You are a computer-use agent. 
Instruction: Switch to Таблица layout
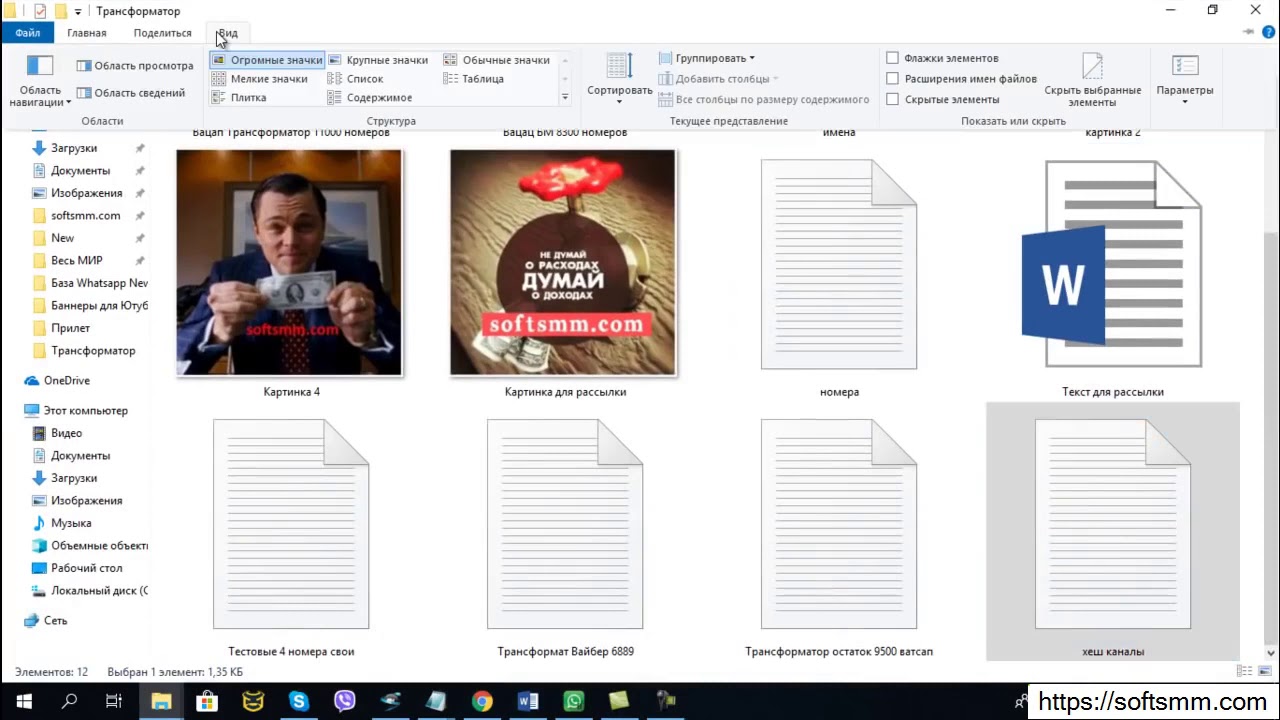(x=474, y=79)
